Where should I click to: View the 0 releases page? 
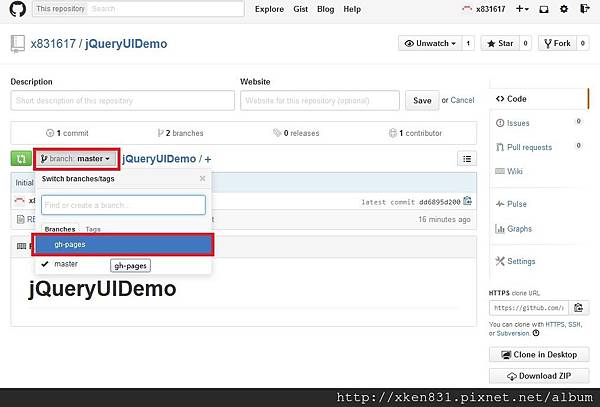[296, 133]
